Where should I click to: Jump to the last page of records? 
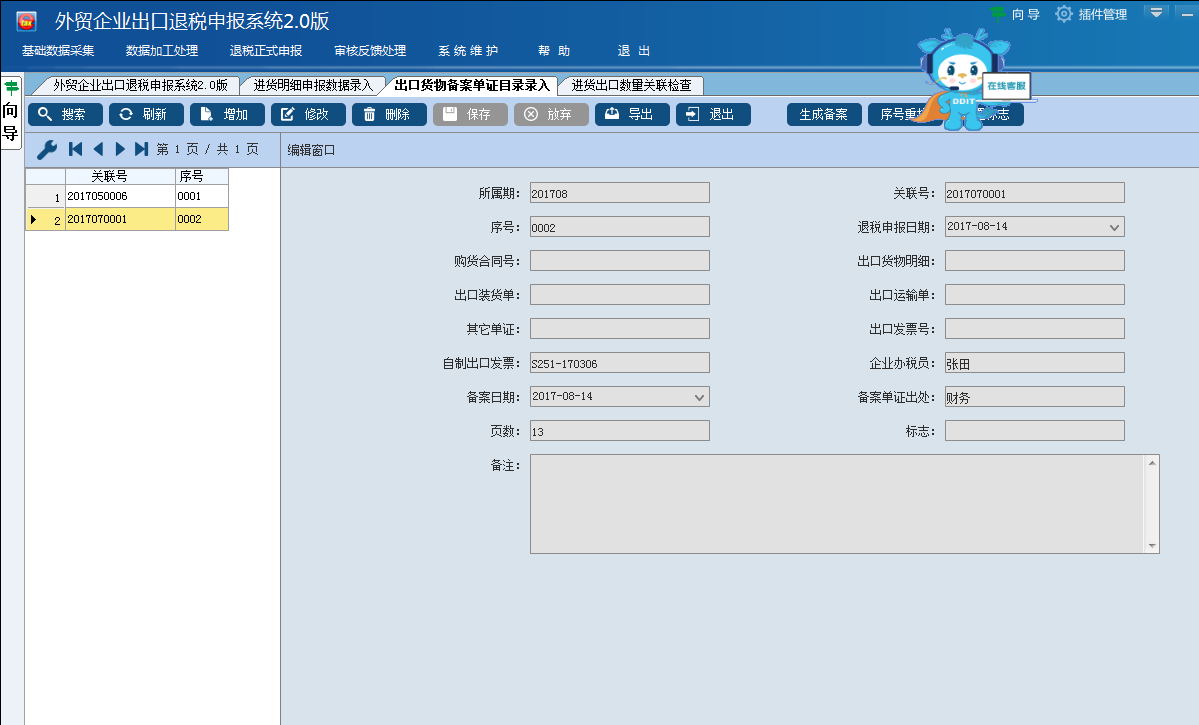click(141, 149)
